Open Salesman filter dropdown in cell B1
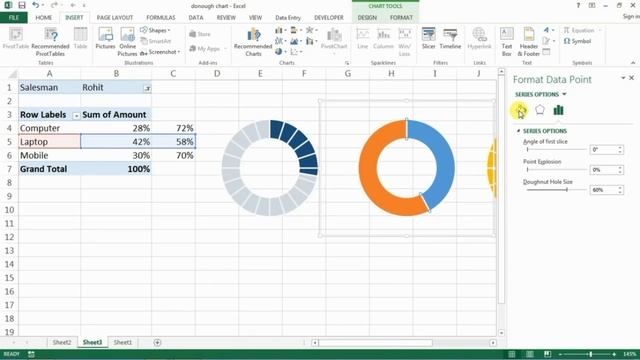 (147, 88)
